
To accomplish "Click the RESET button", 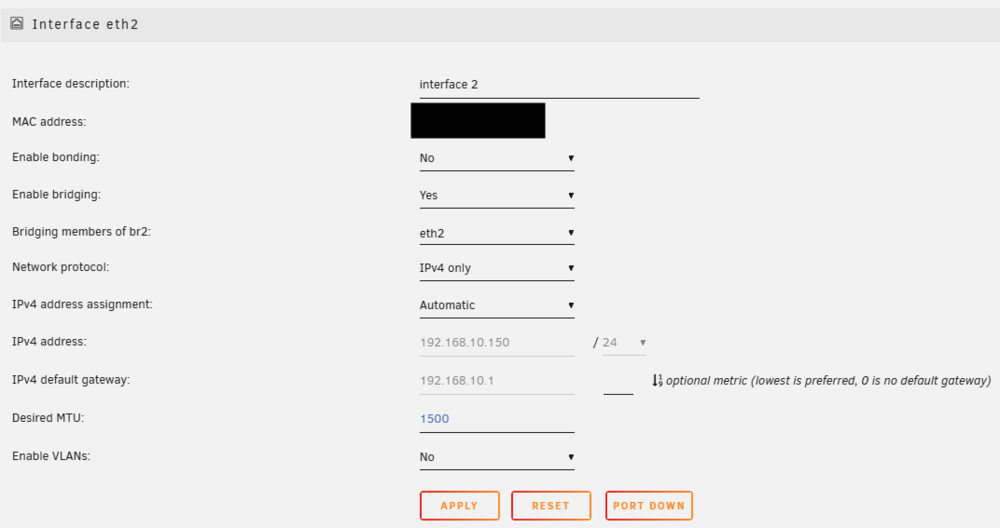I will [551, 506].
